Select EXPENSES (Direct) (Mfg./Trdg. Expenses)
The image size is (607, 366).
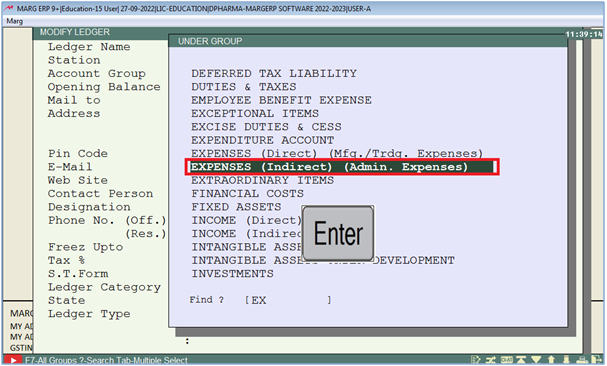(x=337, y=153)
